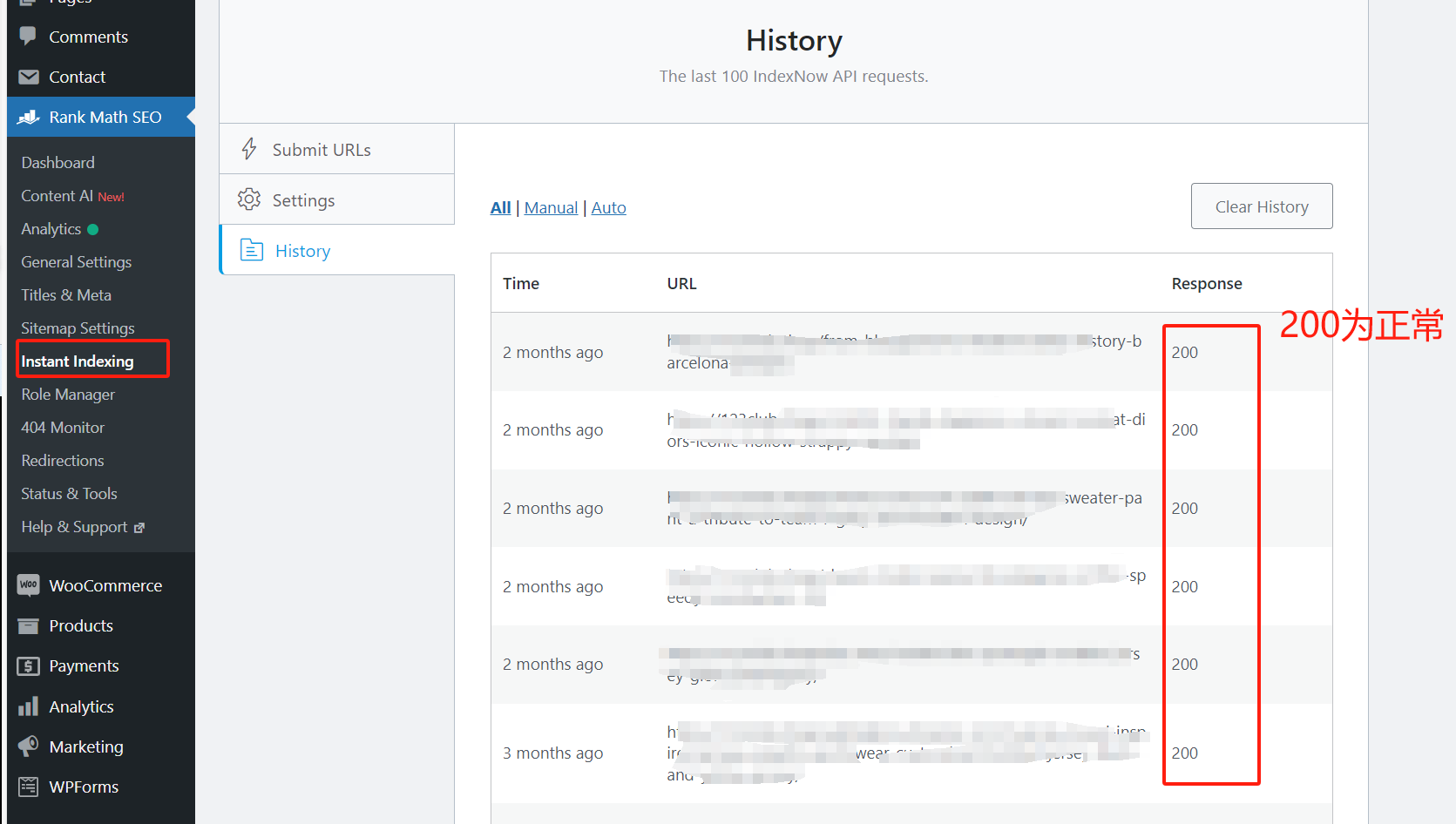Click the Rank Math SEO logo icon

pos(28,117)
